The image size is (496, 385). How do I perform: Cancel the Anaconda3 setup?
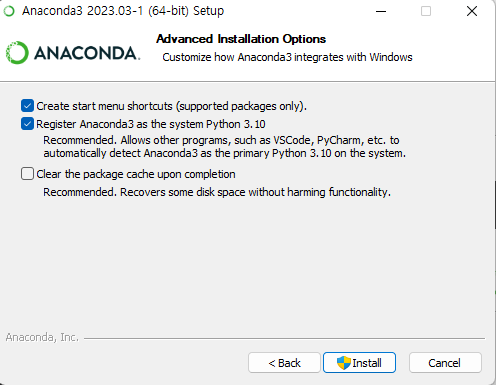click(x=445, y=363)
